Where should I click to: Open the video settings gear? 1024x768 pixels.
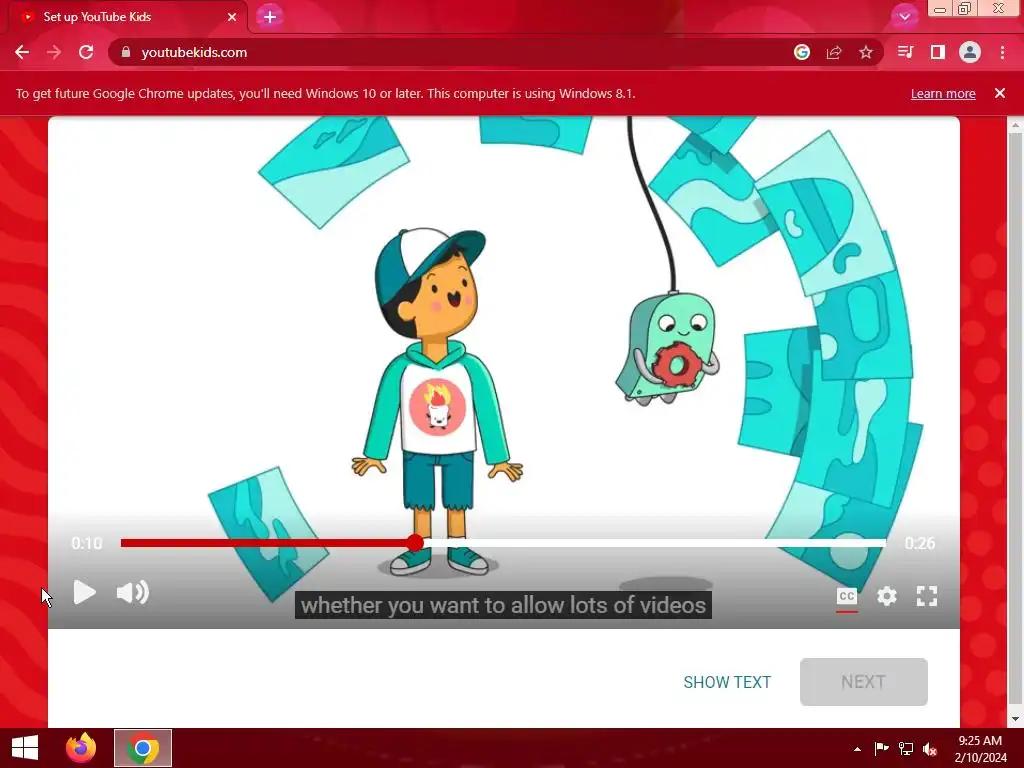pyautogui.click(x=886, y=596)
